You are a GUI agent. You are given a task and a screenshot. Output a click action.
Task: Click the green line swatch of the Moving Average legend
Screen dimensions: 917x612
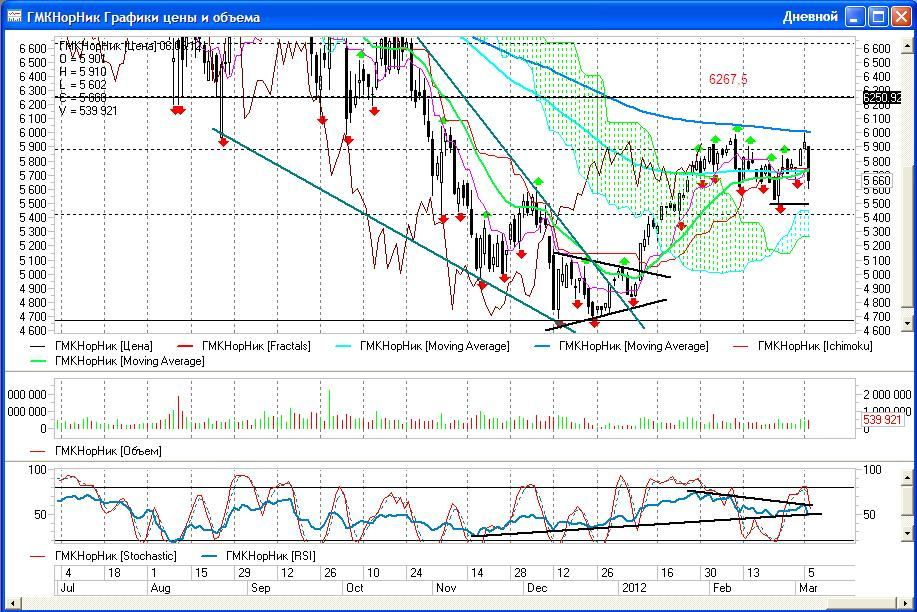38,362
